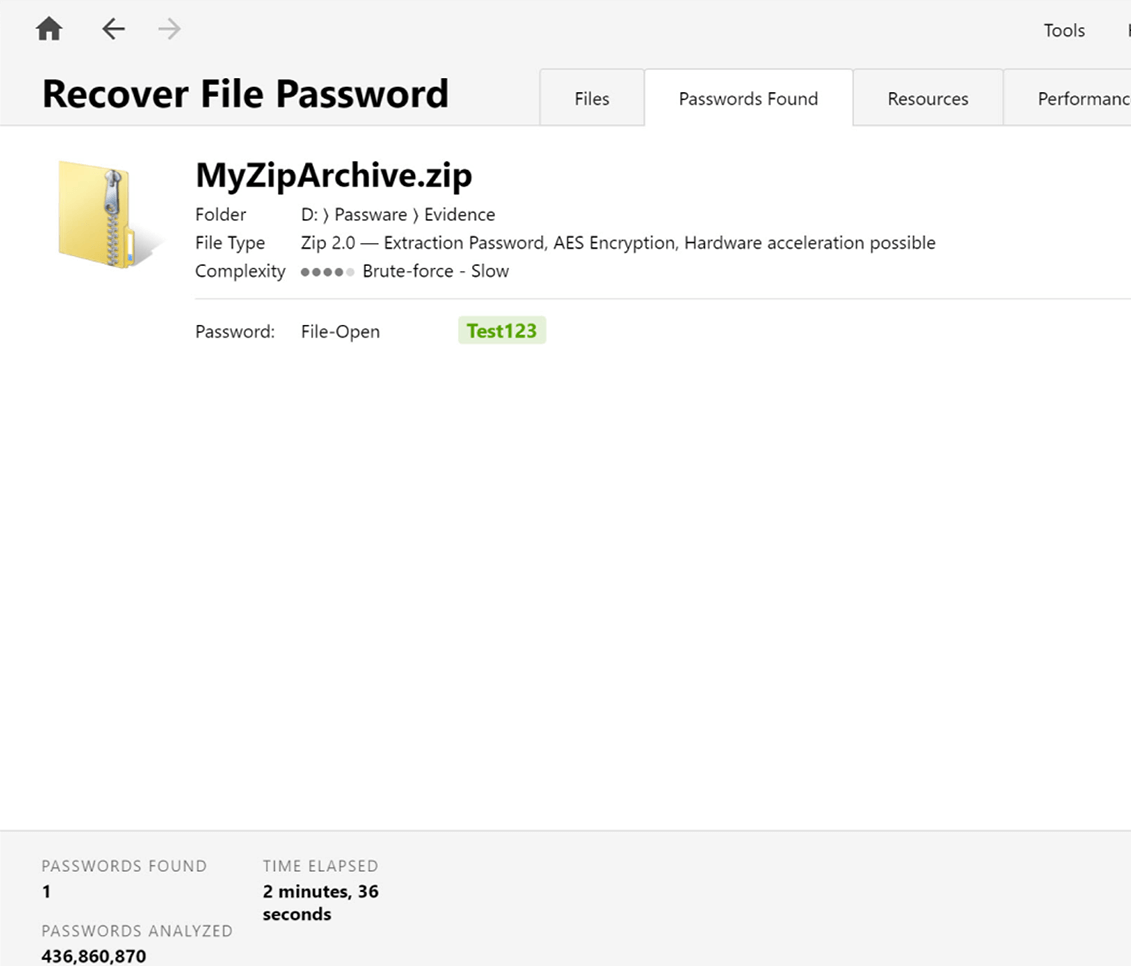
Task: Click the back arrow
Action: (113, 29)
